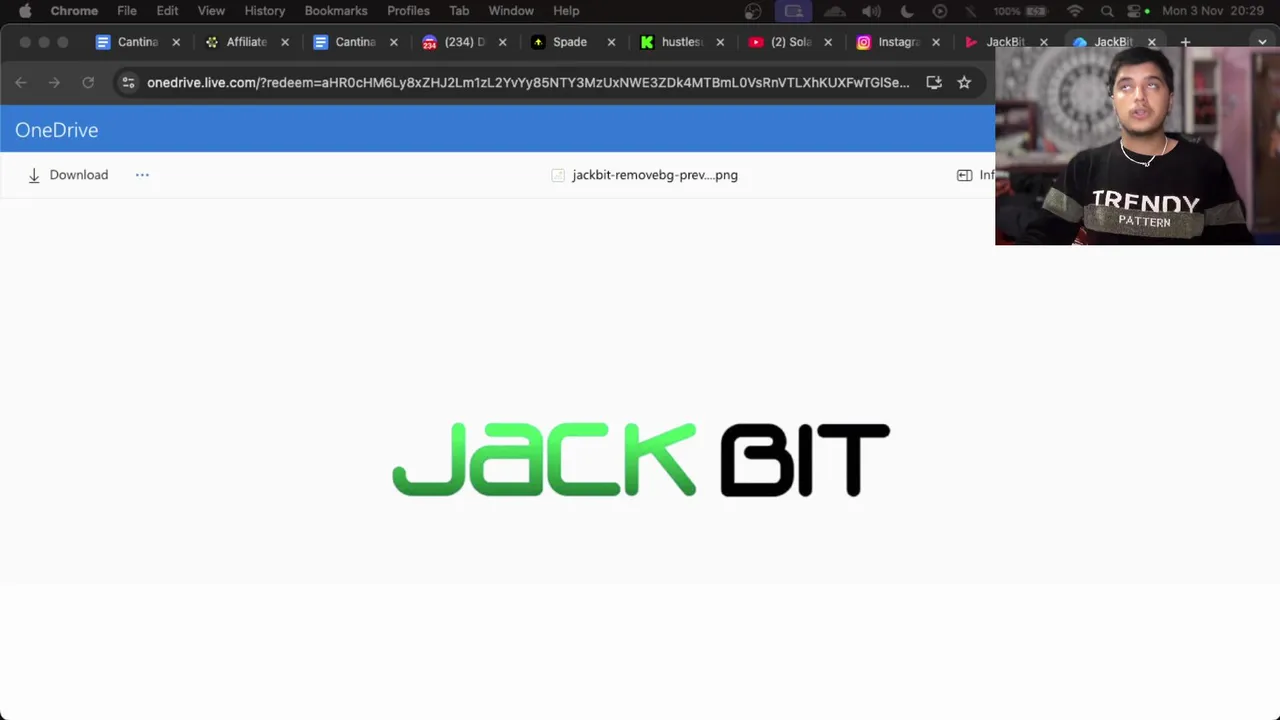This screenshot has width=1280, height=720.
Task: Expand the tab search chevron
Action: tap(1262, 42)
